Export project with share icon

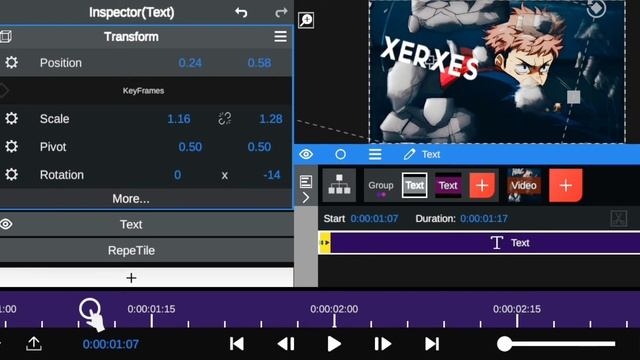tap(34, 344)
